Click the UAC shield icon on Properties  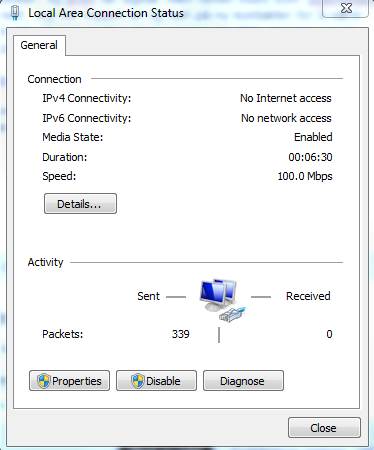pos(44,381)
